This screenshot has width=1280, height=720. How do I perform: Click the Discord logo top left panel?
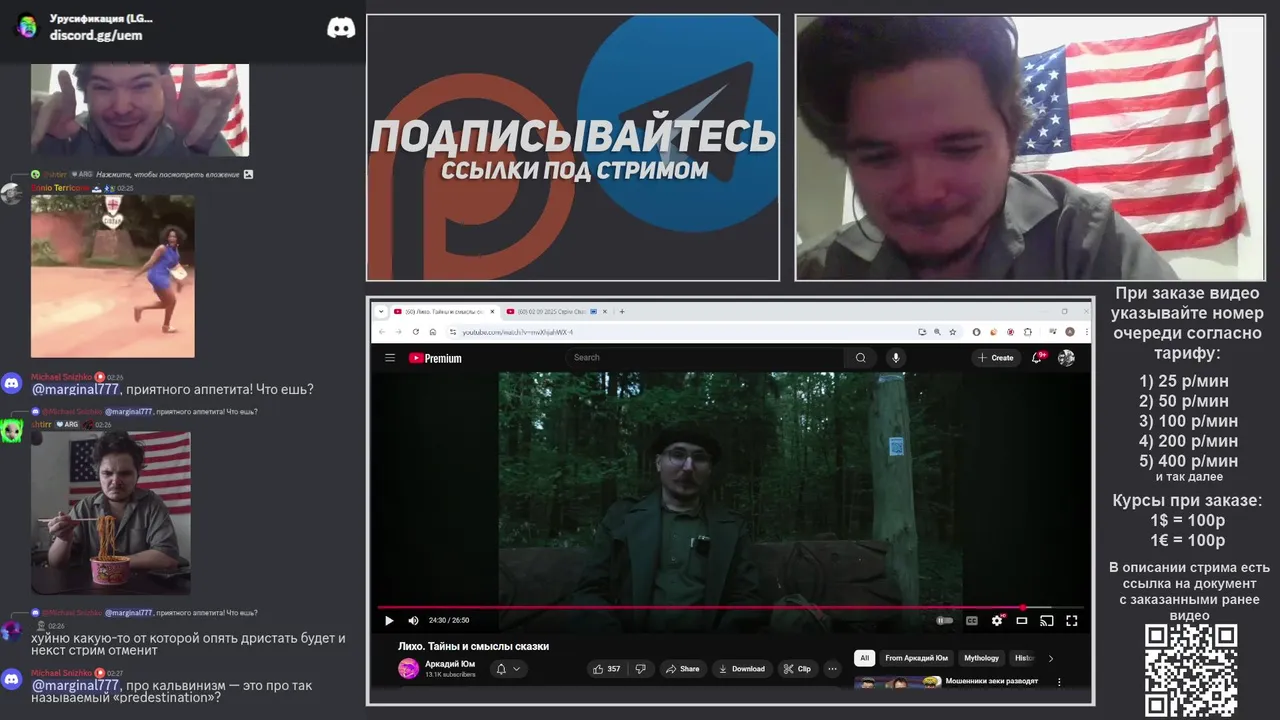341,28
